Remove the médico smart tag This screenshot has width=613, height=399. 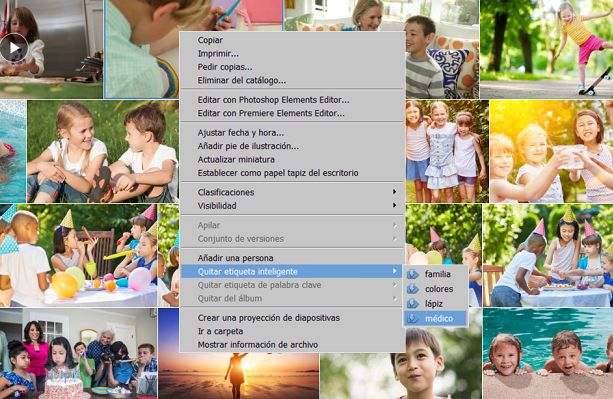click(435, 318)
